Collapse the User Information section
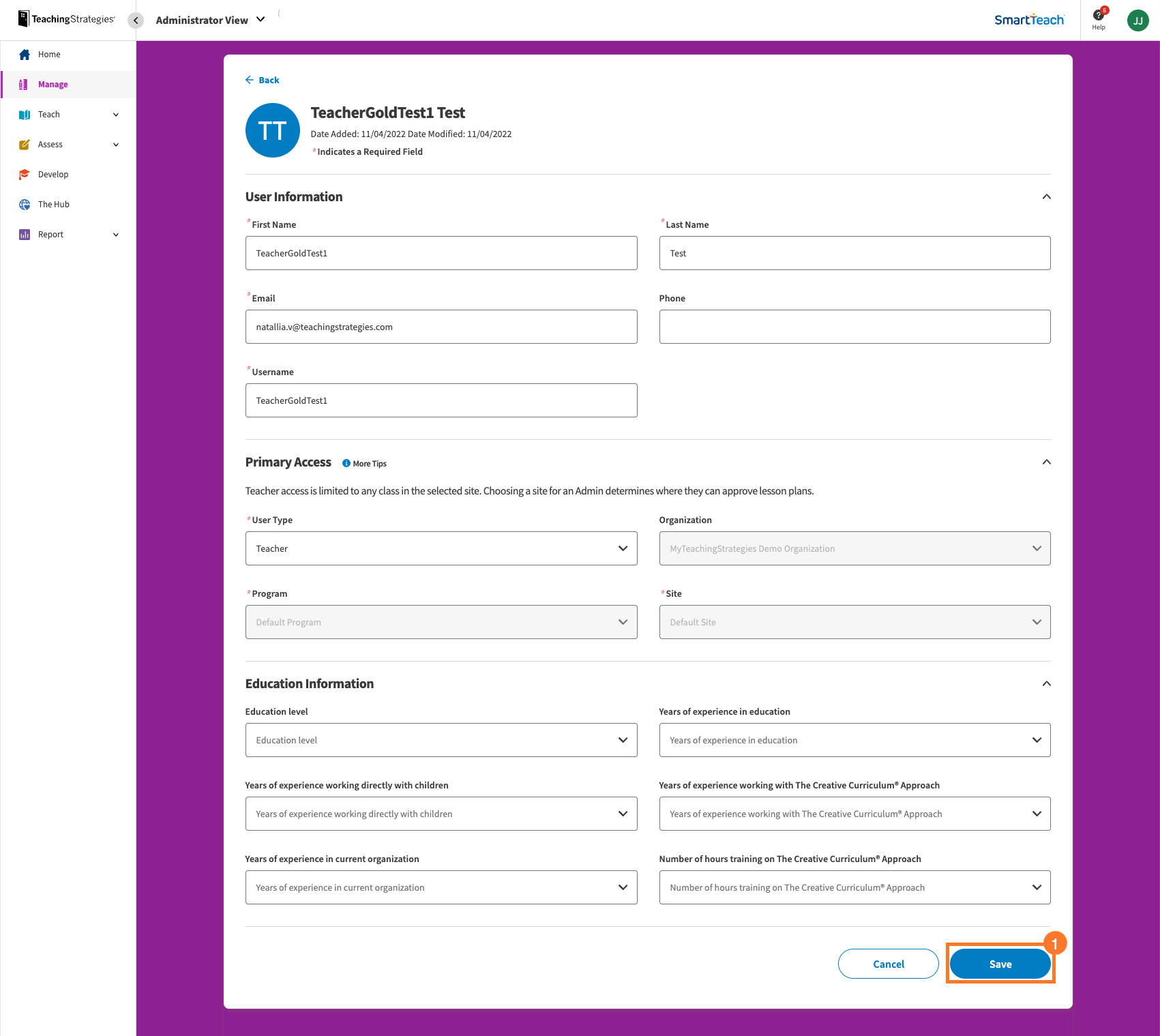 [1047, 196]
